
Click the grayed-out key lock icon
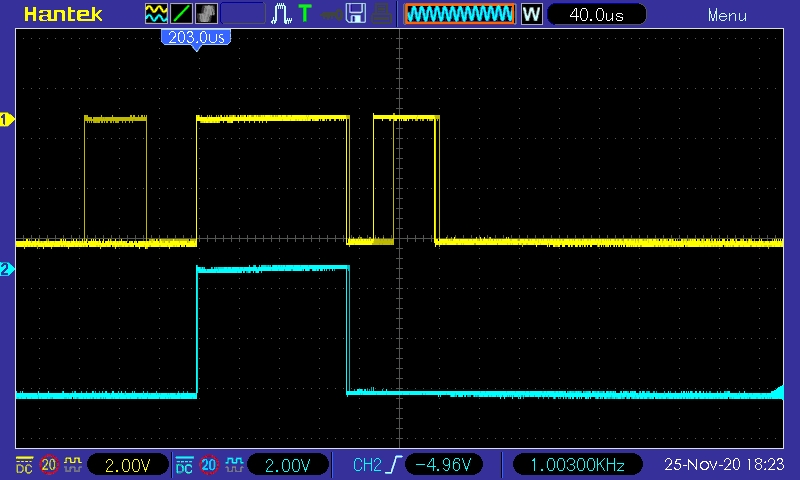pos(330,14)
